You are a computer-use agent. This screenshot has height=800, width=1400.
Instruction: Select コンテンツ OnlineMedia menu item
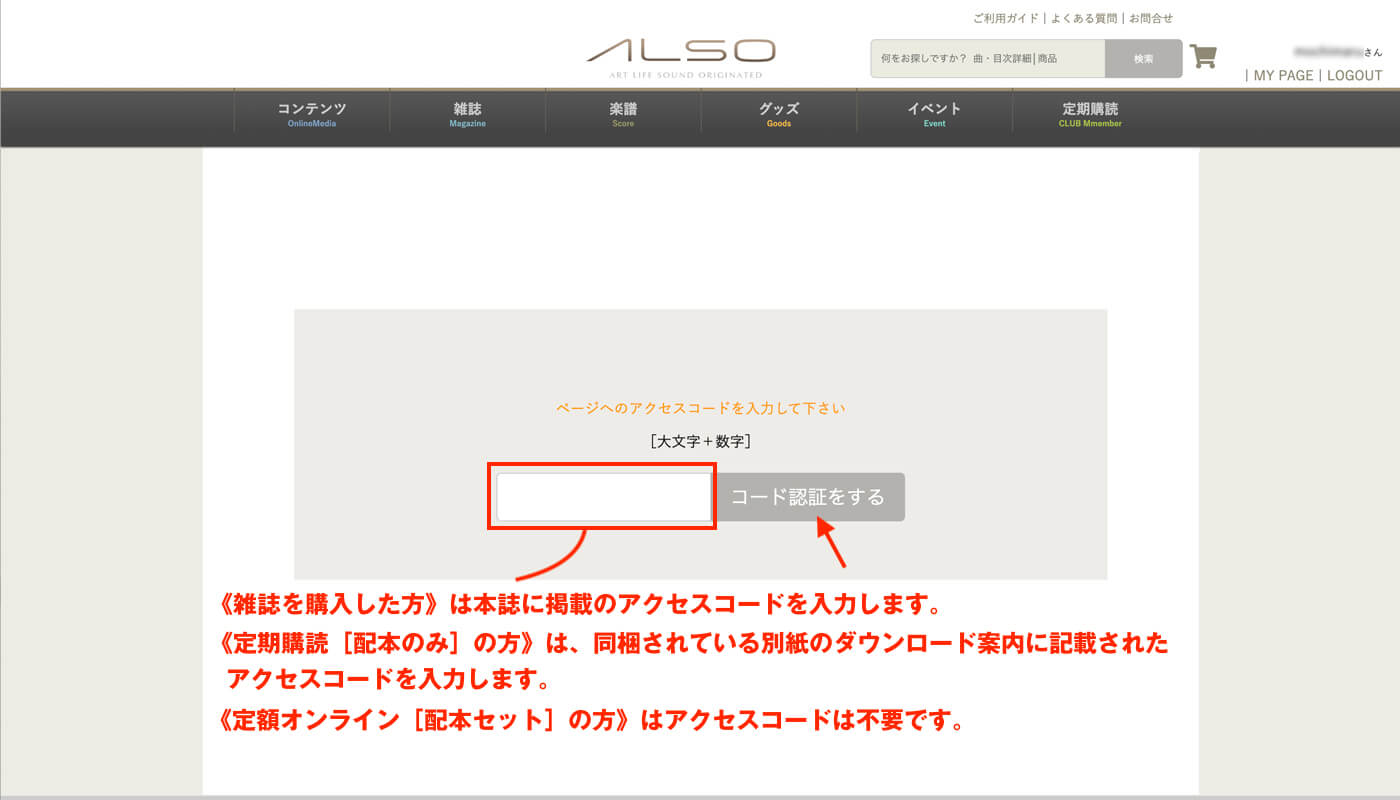(x=312, y=115)
